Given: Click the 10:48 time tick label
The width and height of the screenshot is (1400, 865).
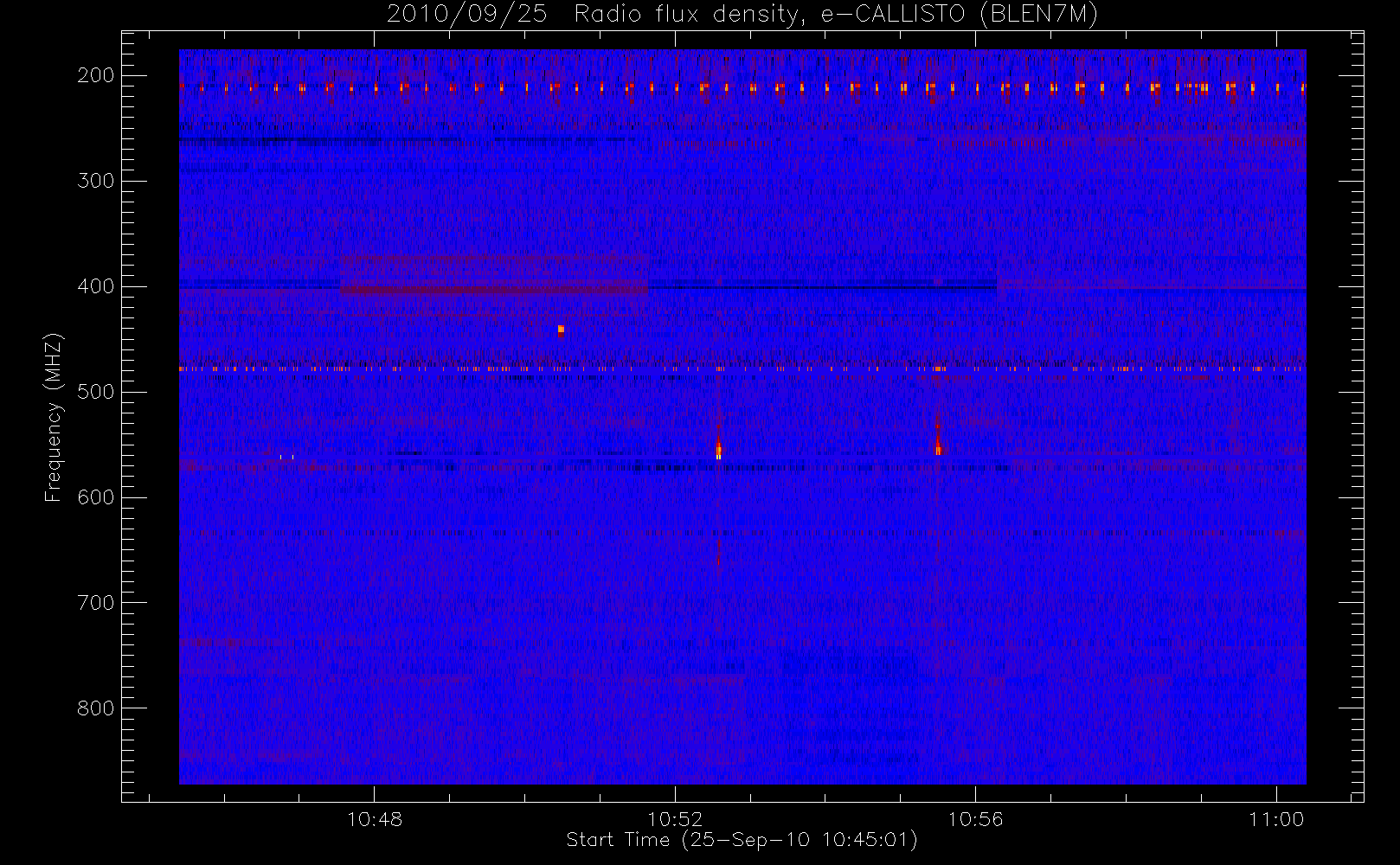Looking at the screenshot, I should (x=375, y=819).
